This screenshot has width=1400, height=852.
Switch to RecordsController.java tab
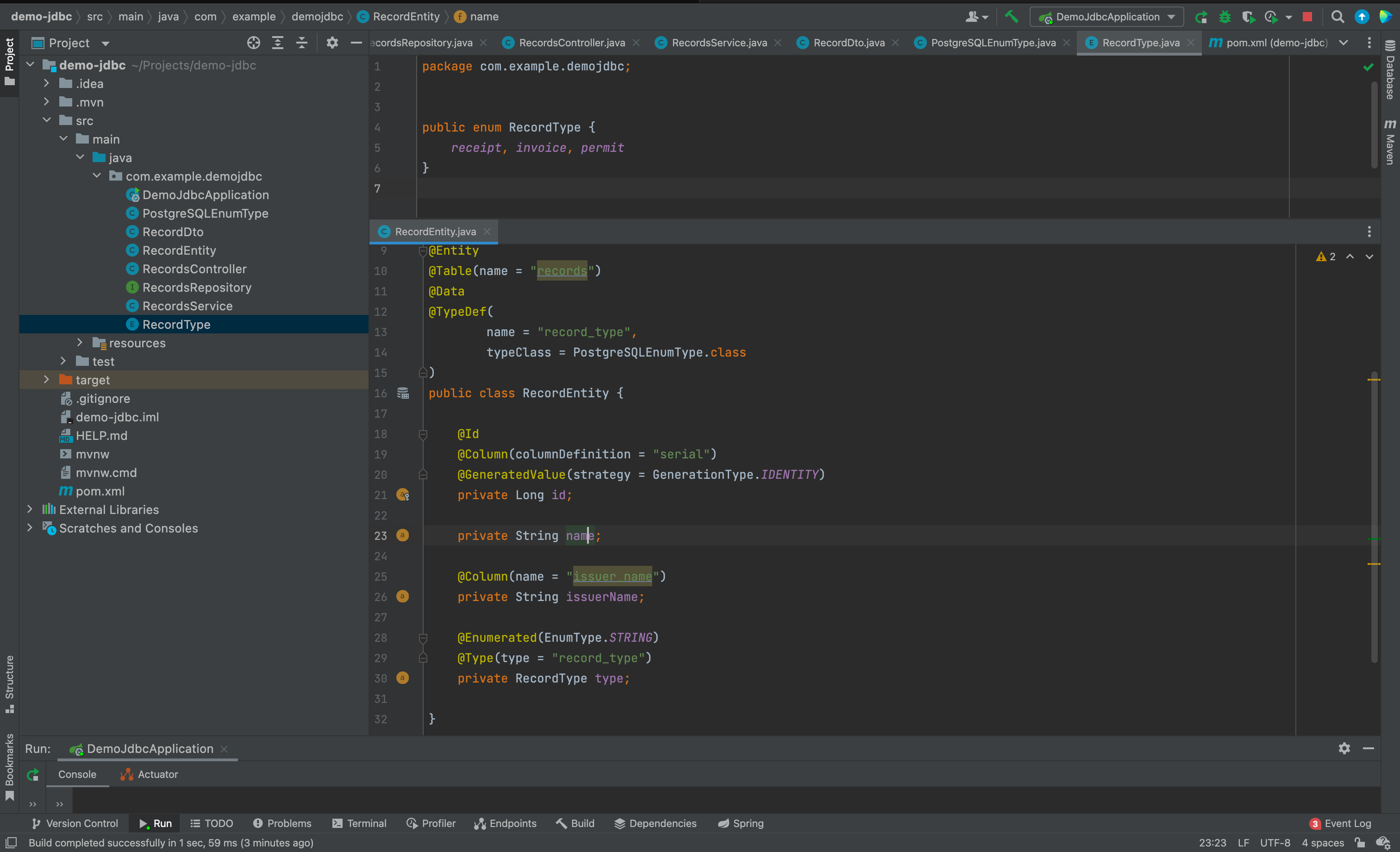tap(572, 43)
